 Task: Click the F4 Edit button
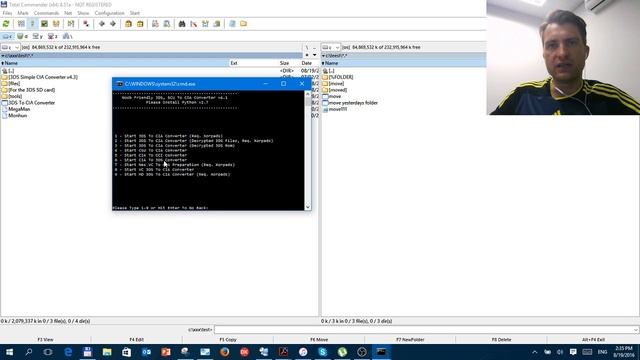pyautogui.click(x=136, y=340)
